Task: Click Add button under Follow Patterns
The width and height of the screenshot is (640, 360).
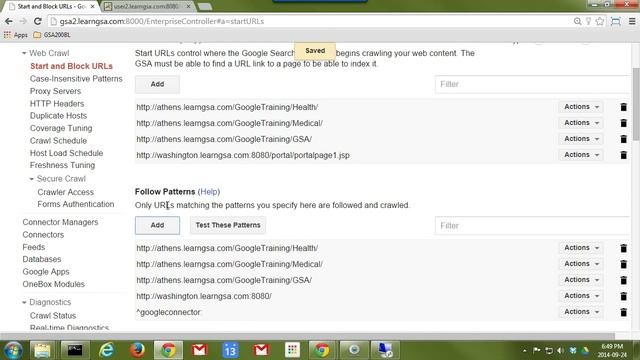Action: 157,225
